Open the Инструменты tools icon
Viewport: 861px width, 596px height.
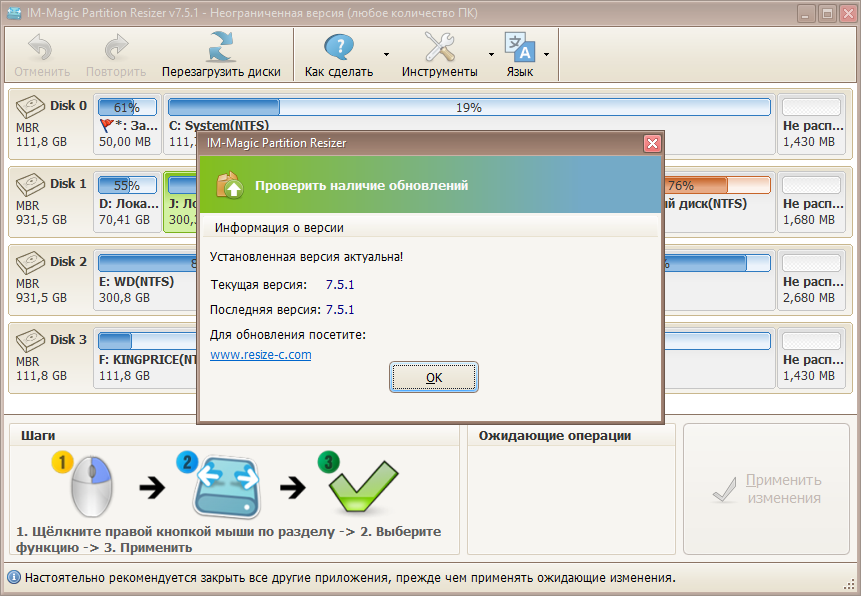(439, 47)
